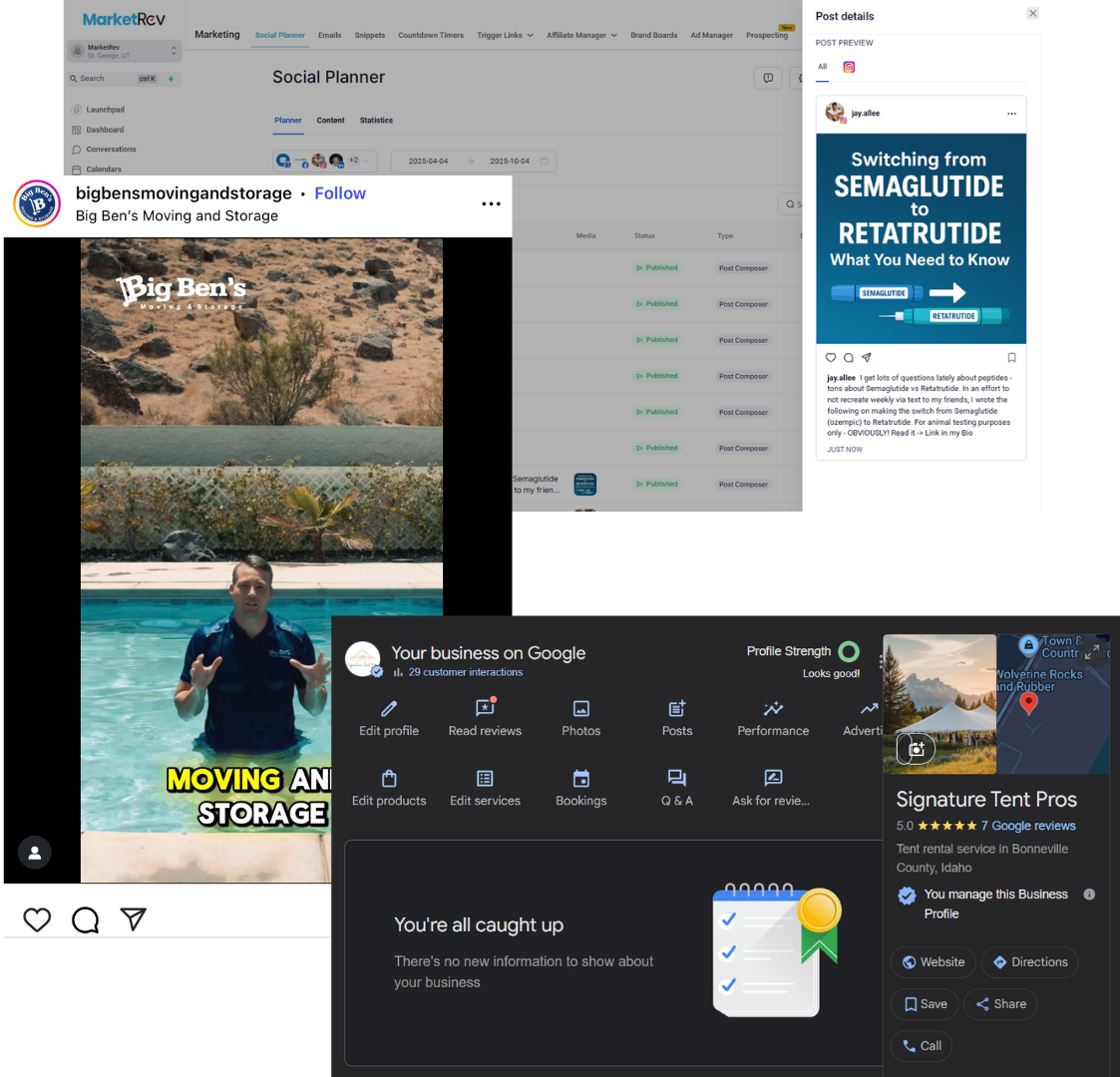Click bigbensmovingandstorage profile avatar

click(37, 203)
